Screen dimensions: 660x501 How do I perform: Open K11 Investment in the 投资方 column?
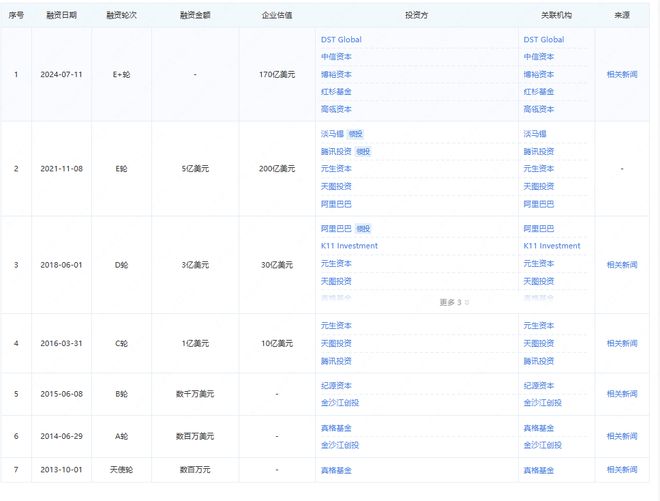pos(349,246)
